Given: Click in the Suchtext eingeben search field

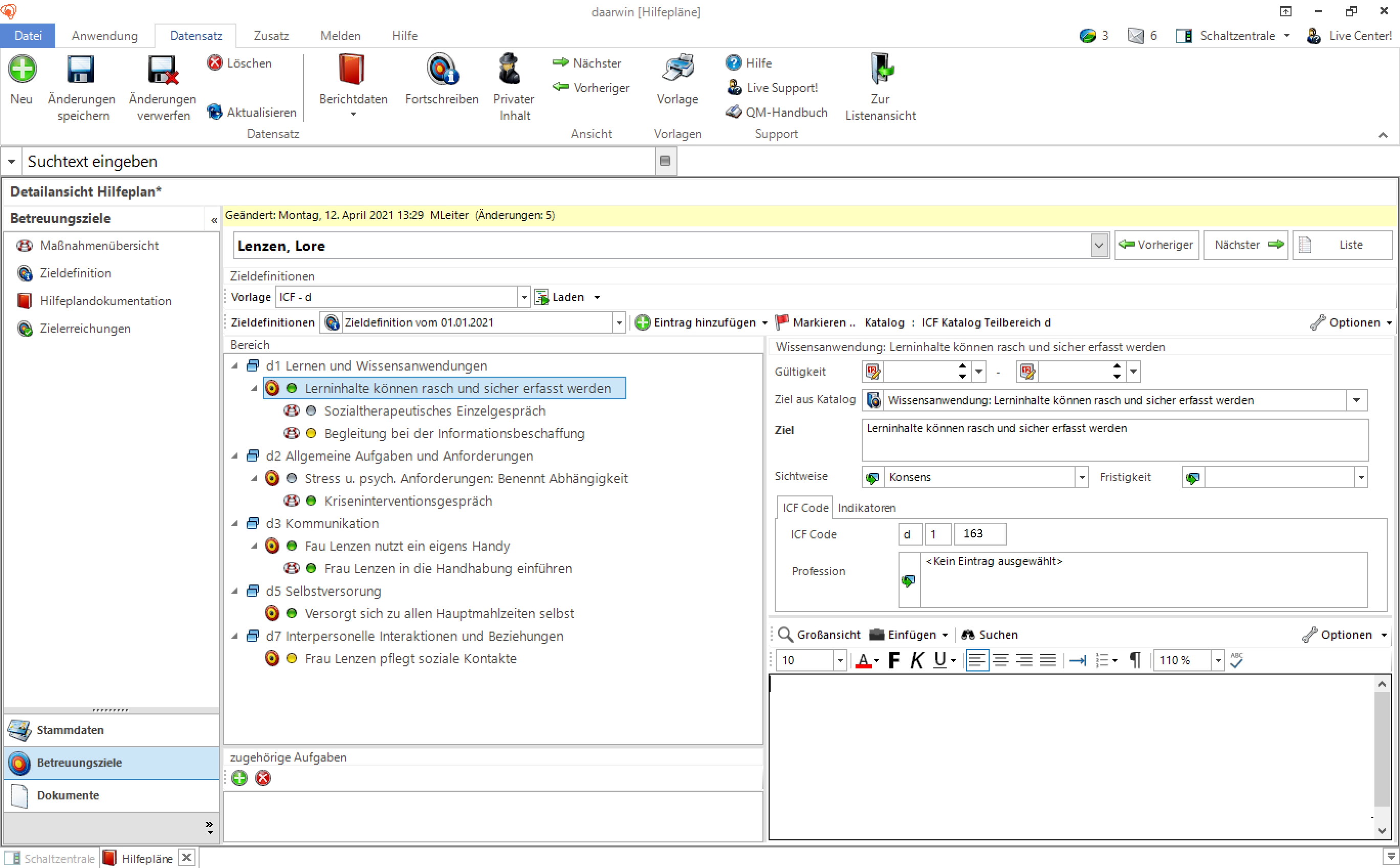Looking at the screenshot, I should 339,161.
